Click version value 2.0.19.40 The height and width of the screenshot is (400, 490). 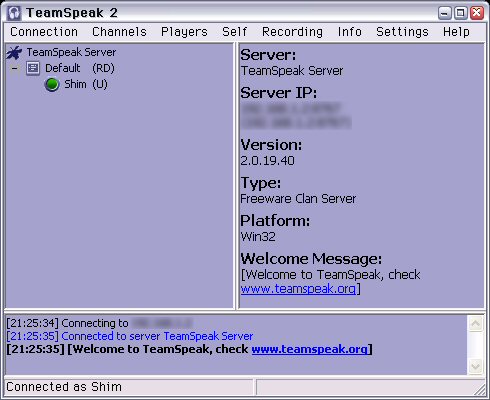tap(268, 161)
